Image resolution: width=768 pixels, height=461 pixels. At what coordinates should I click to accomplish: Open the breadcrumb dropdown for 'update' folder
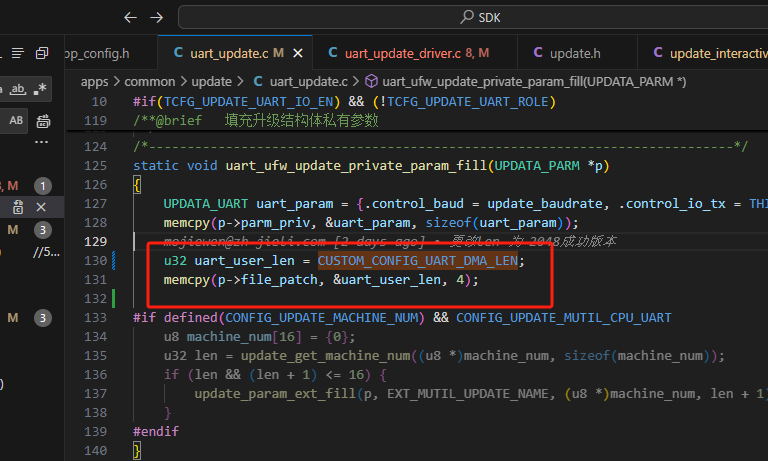[212, 81]
